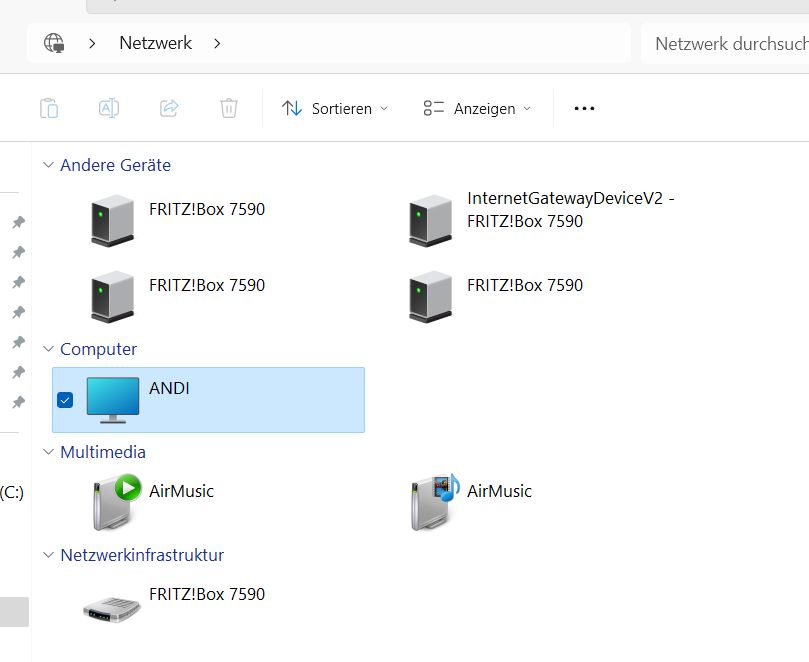Uncheck the ANDI computer checkbox
The height and width of the screenshot is (662, 809).
[65, 400]
